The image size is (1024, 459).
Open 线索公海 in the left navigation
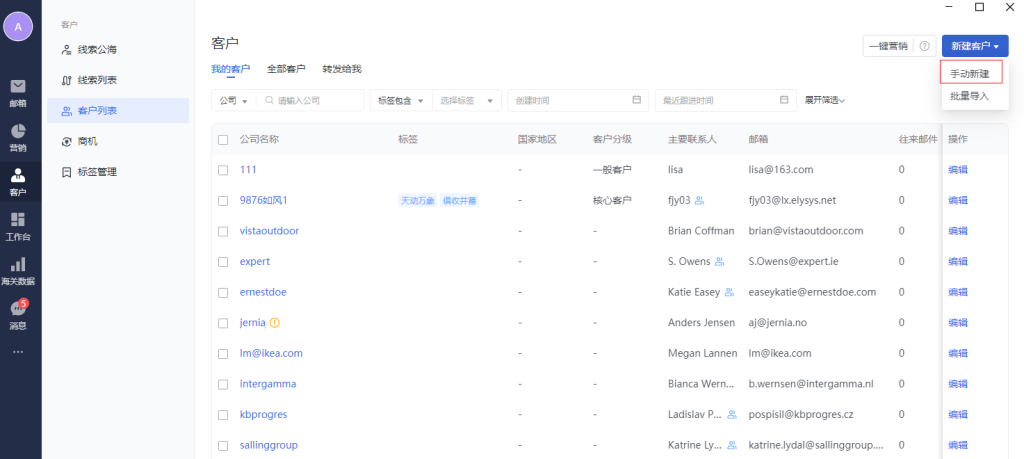coord(104,49)
